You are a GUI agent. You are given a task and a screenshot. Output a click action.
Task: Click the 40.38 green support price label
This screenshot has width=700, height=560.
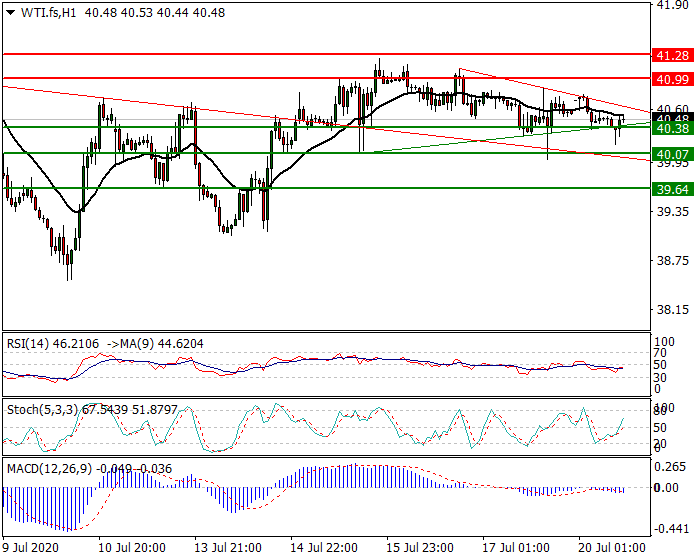[673, 129]
